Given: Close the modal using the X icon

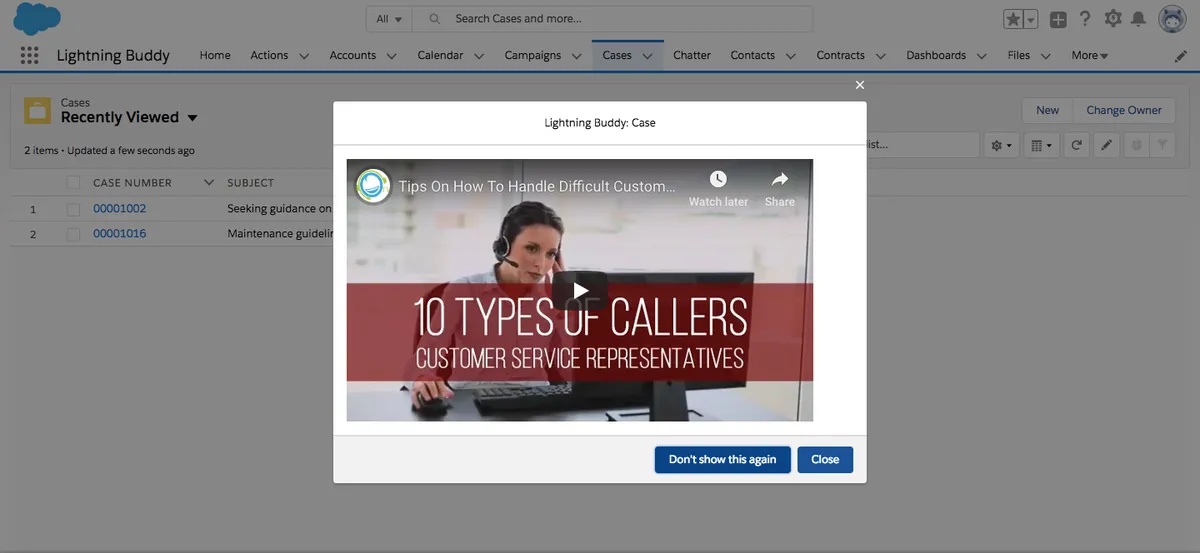Looking at the screenshot, I should (860, 85).
